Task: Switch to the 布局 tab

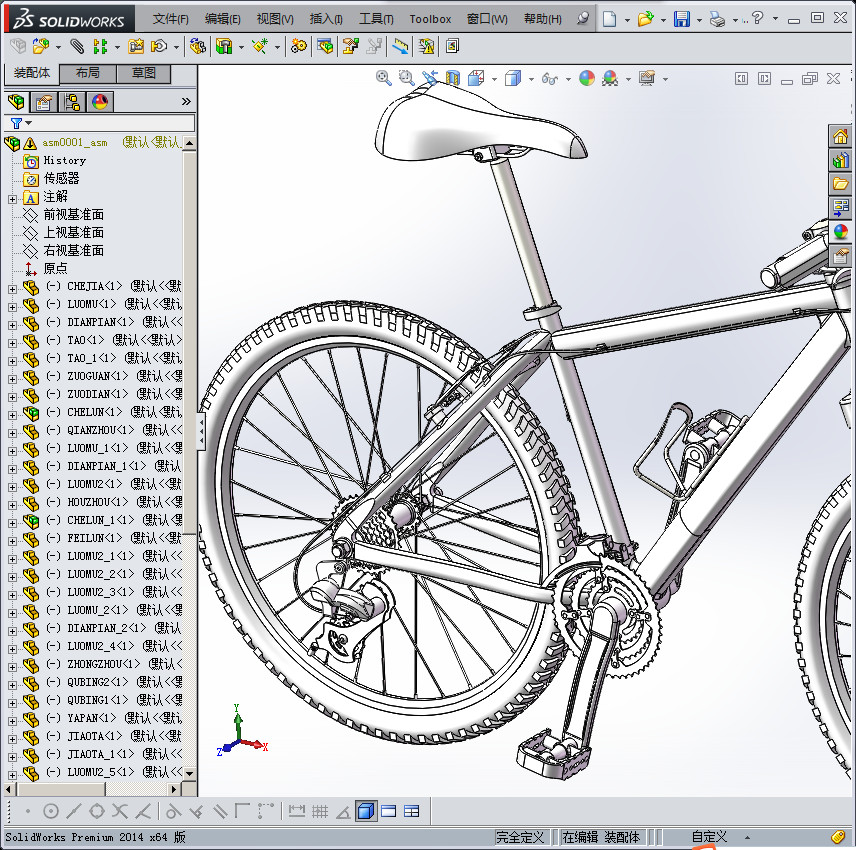Action: 87,73
